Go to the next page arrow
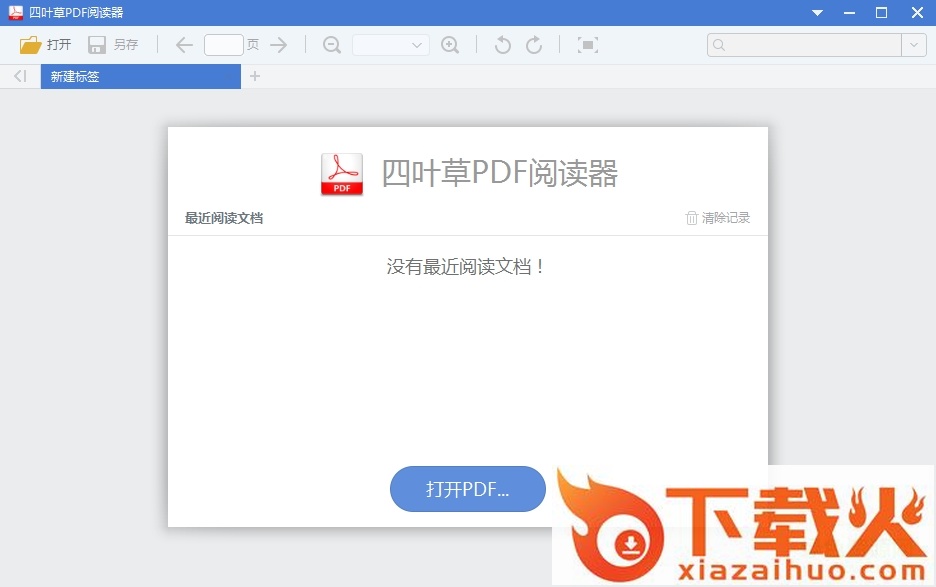936x587 pixels. click(x=279, y=45)
